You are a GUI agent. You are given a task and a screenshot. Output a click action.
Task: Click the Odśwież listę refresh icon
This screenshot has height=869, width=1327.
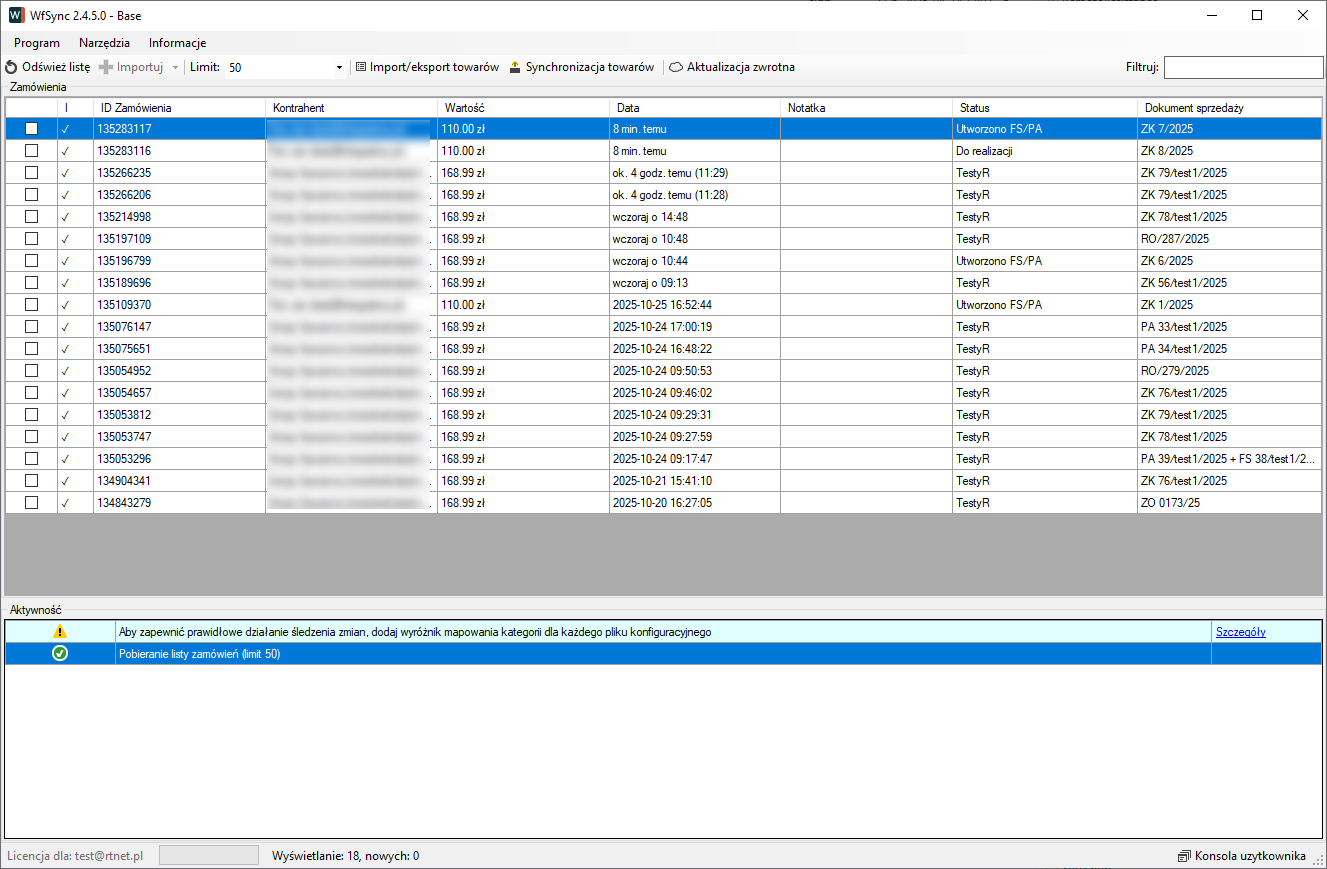point(11,68)
